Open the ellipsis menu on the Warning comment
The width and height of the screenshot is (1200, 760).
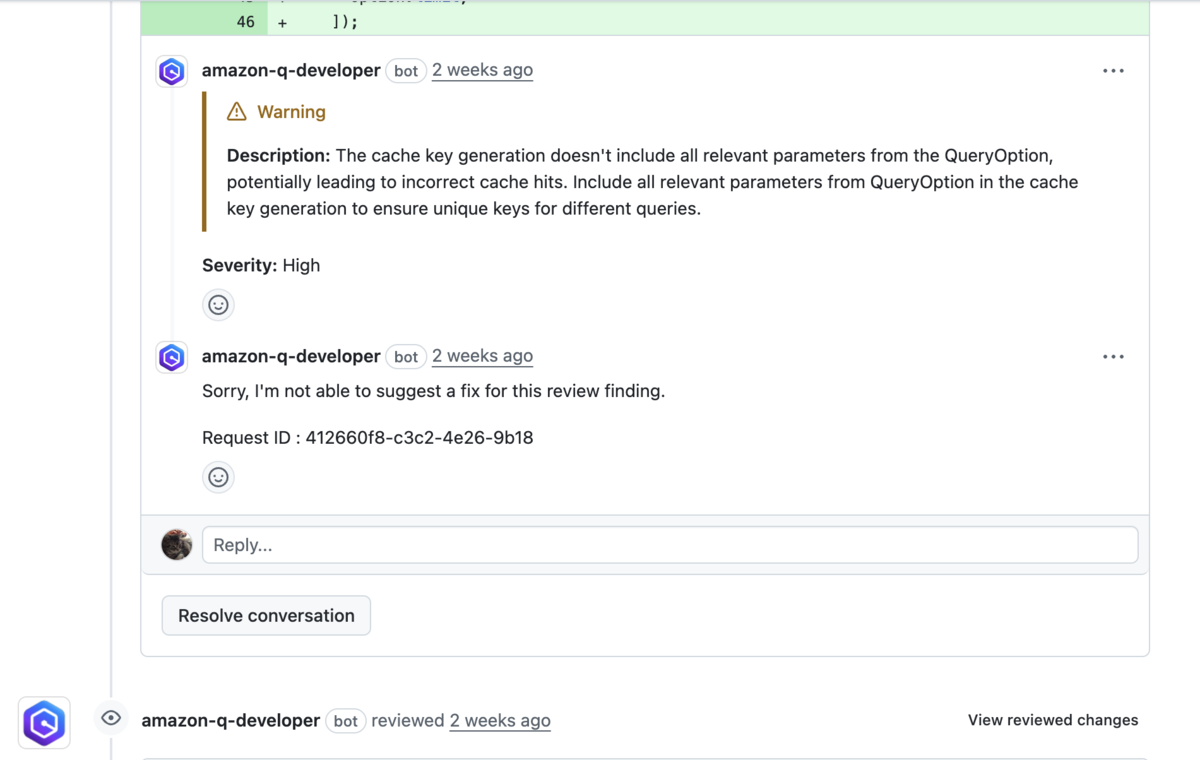(1113, 70)
